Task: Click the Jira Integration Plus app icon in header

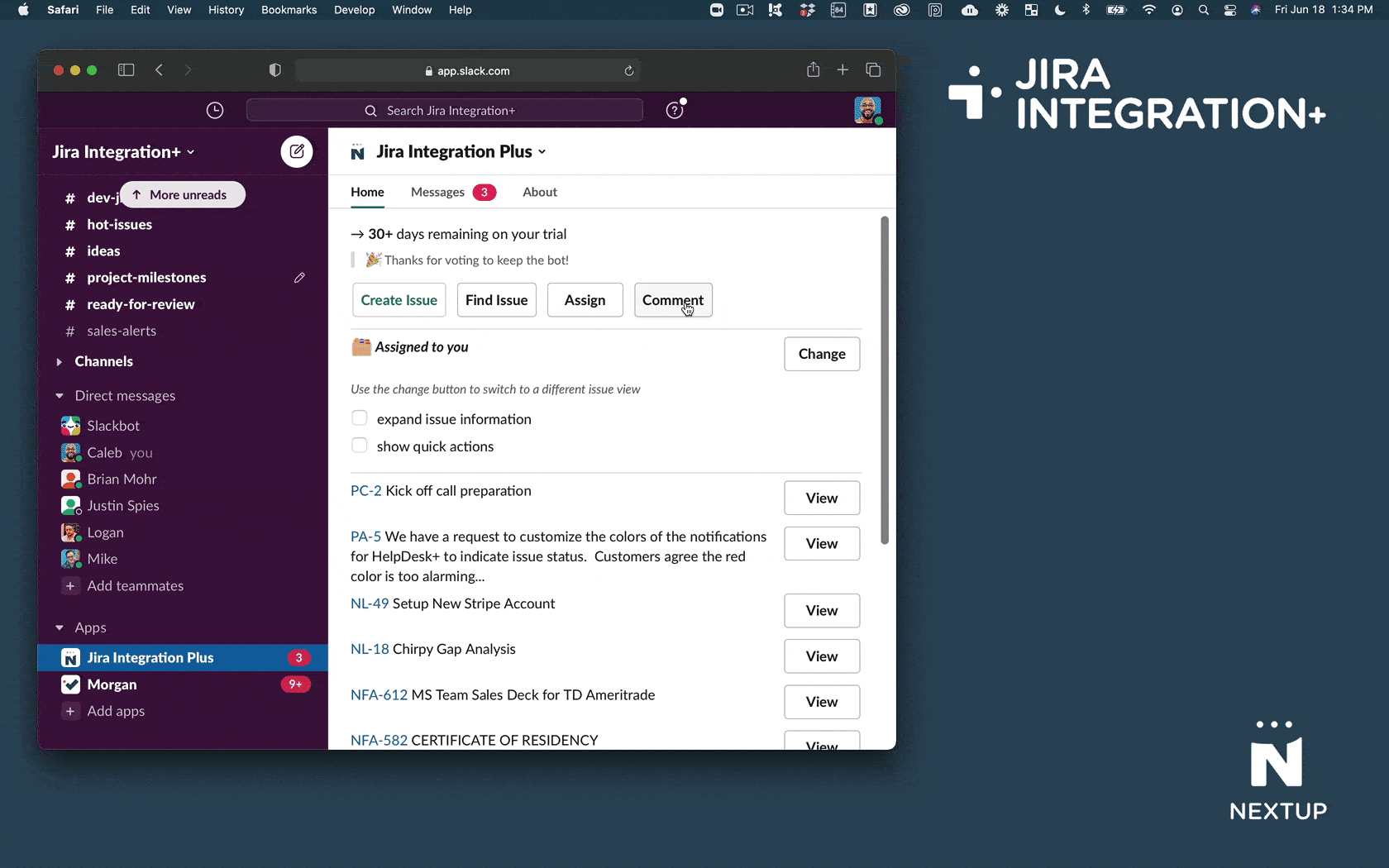Action: (358, 152)
